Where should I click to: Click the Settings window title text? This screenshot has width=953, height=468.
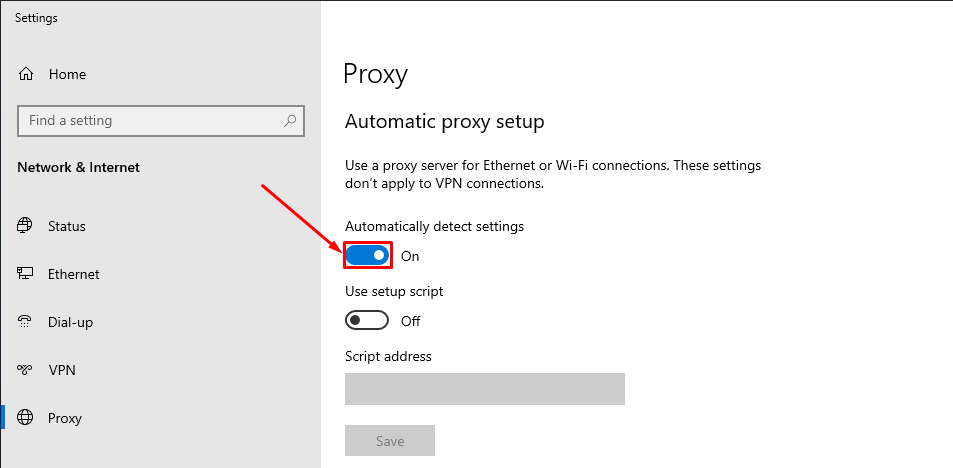(36, 18)
